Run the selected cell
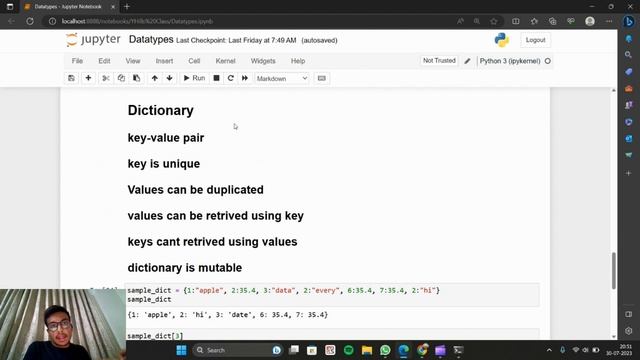Screen dimensions: 640x360 (x=194, y=78)
